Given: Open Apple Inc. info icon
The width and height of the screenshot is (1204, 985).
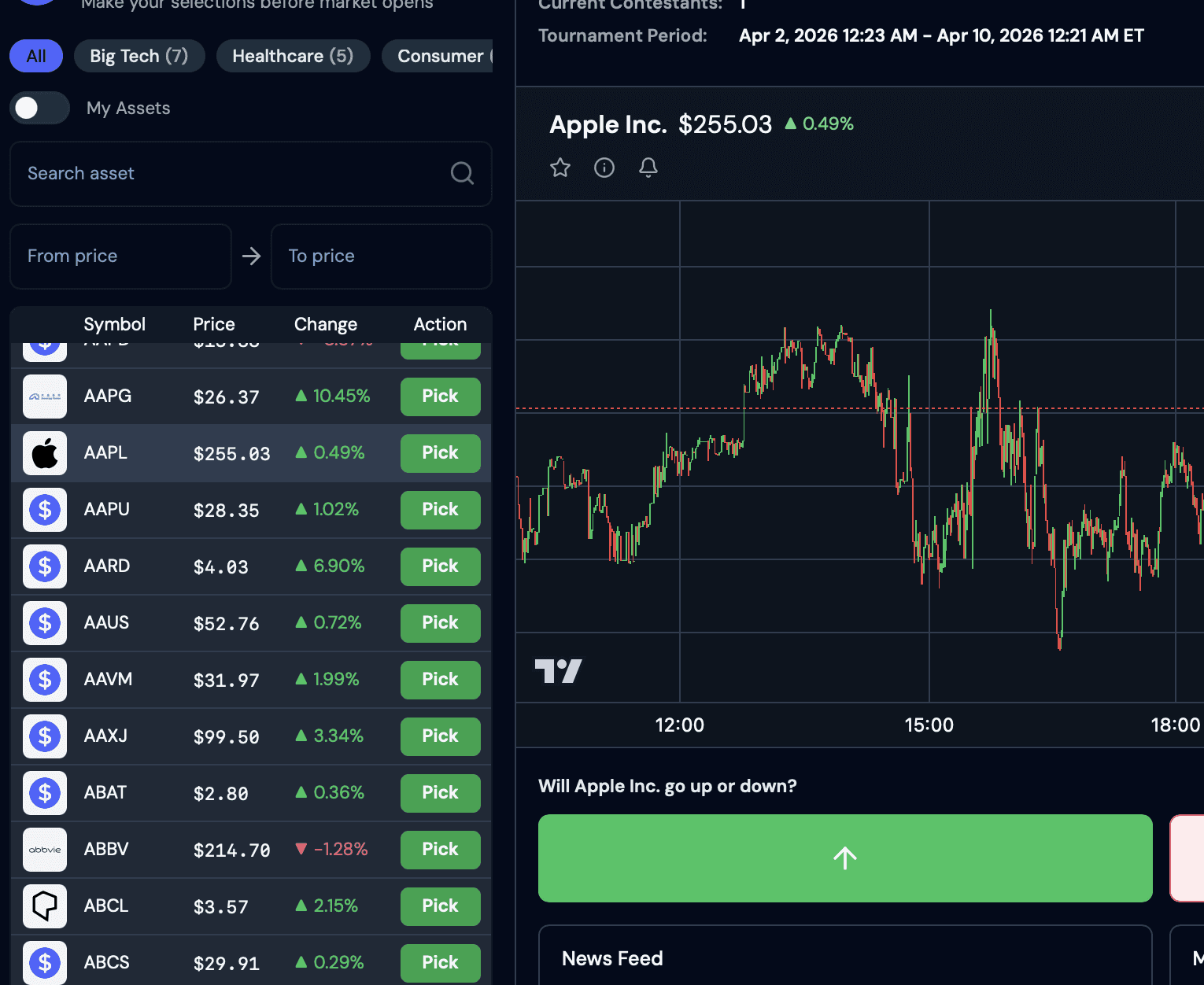Looking at the screenshot, I should [x=604, y=168].
